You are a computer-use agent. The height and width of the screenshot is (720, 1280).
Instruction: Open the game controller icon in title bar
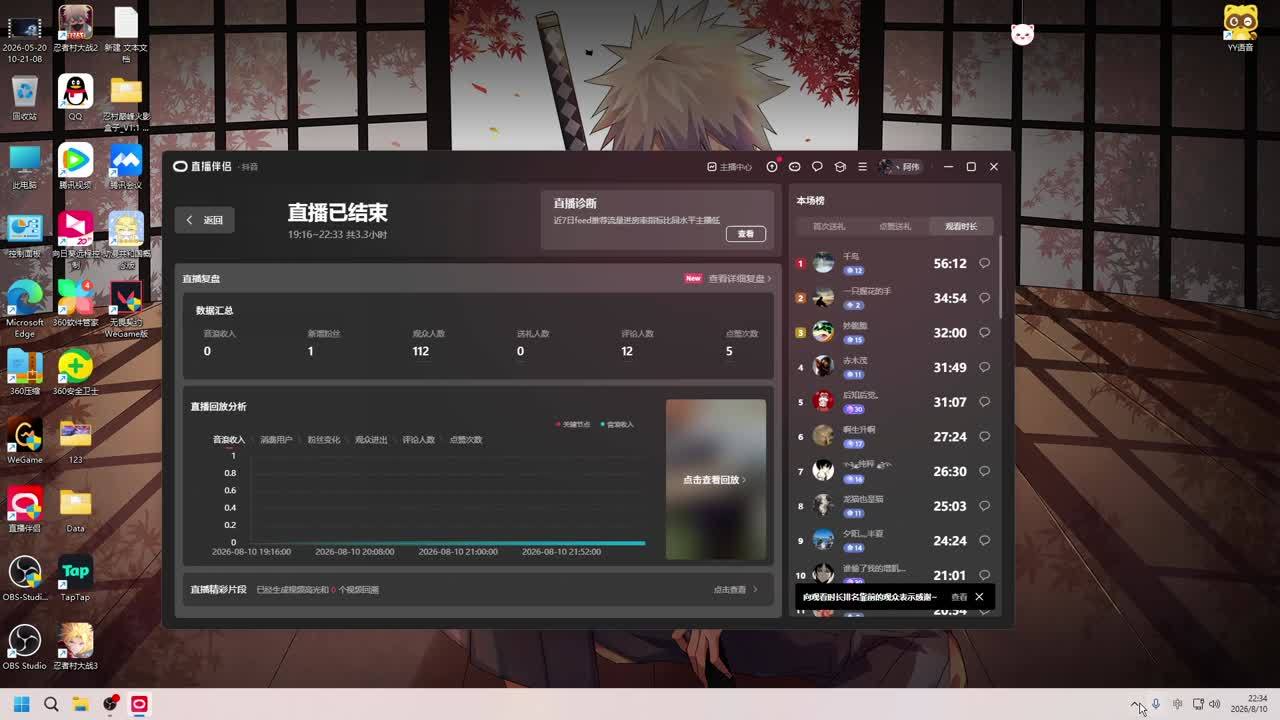(x=795, y=167)
